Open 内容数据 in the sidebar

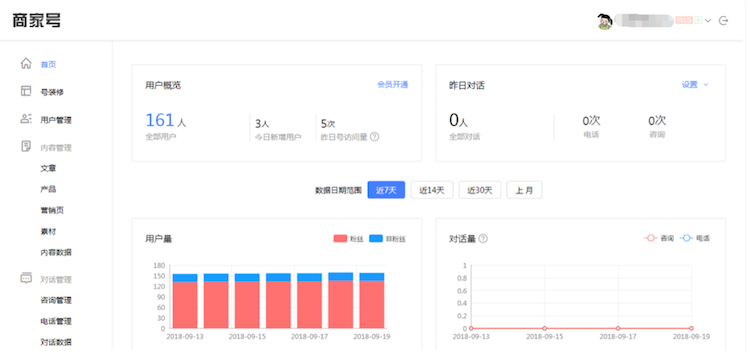click(x=56, y=252)
